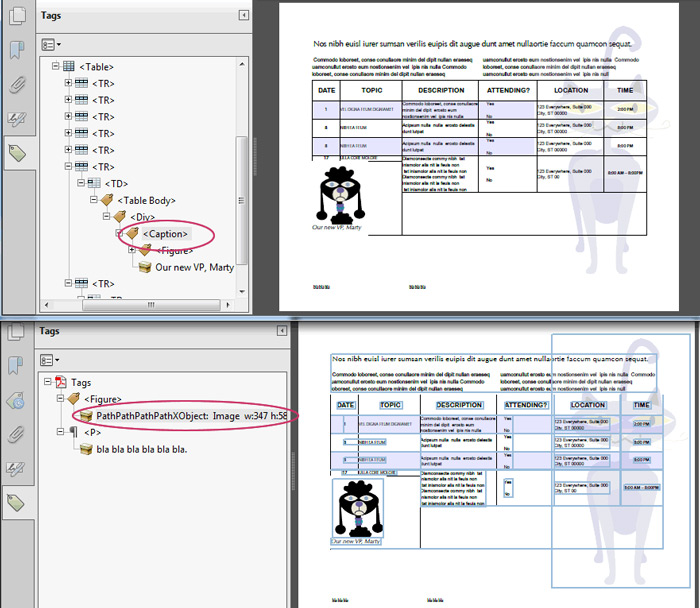Screen dimensions: 700x608
Task: Open Attachments paperclip icon in lower pane
Action: [16, 435]
